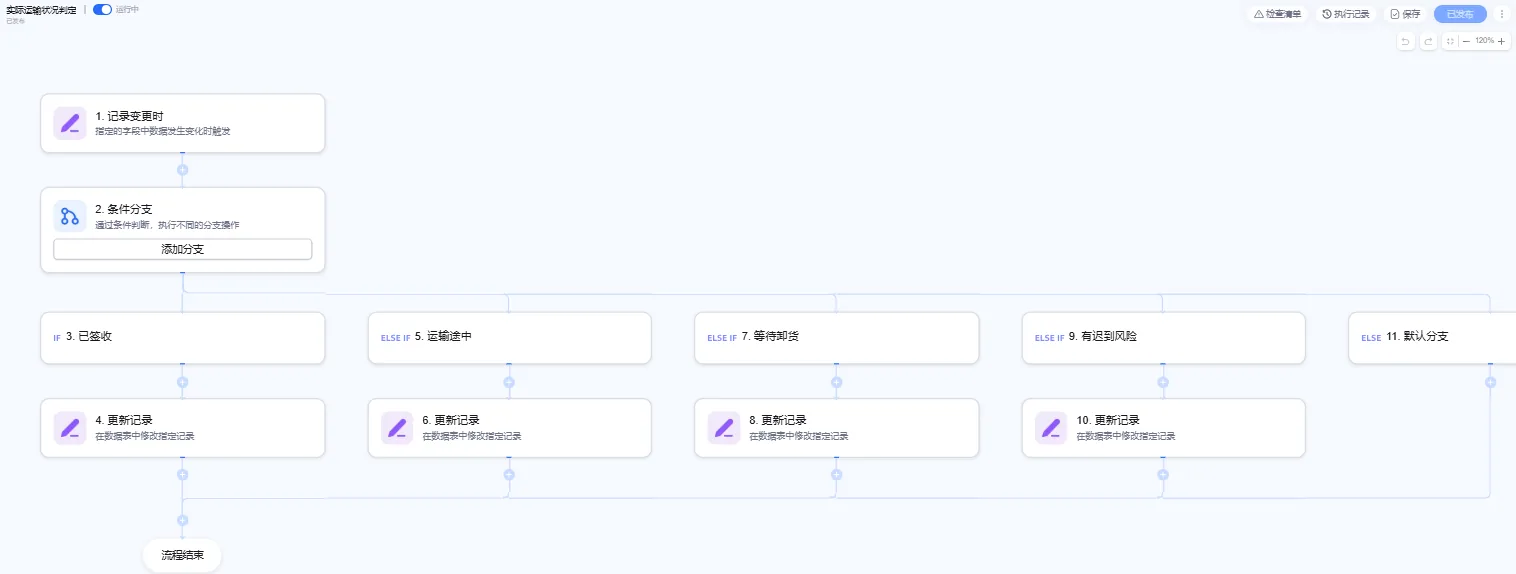Open 执行记录 execution history
1516x574 pixels.
point(1346,14)
